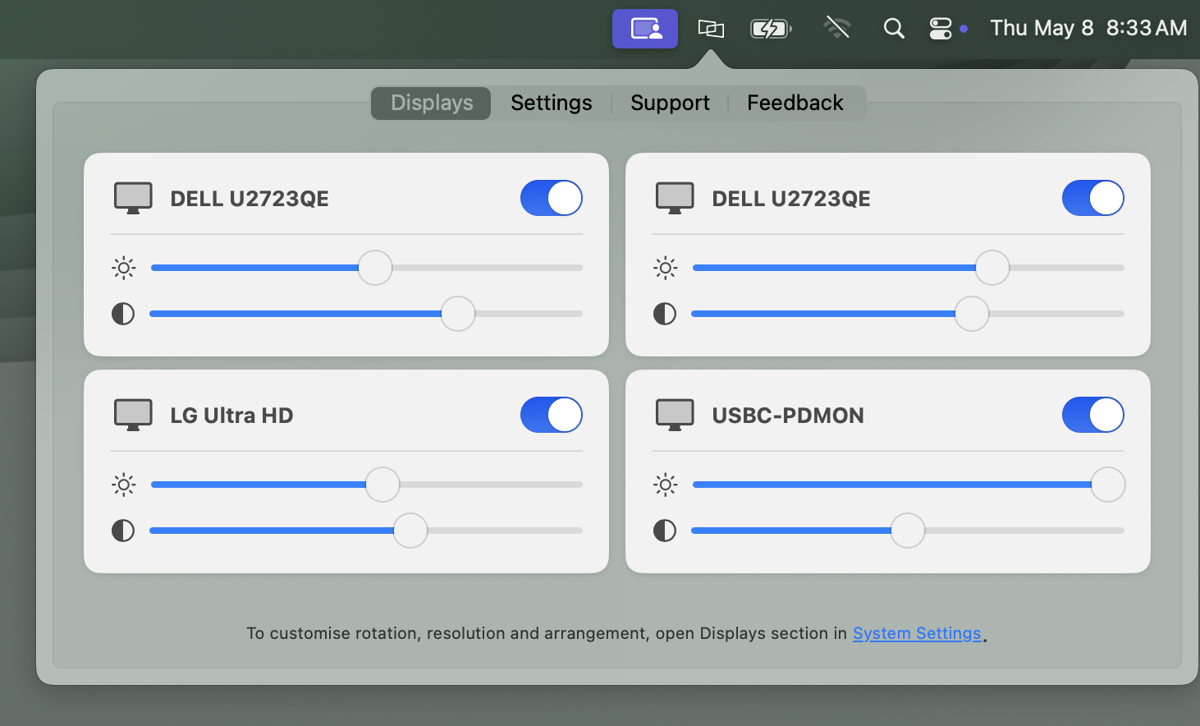Open System Settings via the link
This screenshot has height=726, width=1200.
(917, 633)
